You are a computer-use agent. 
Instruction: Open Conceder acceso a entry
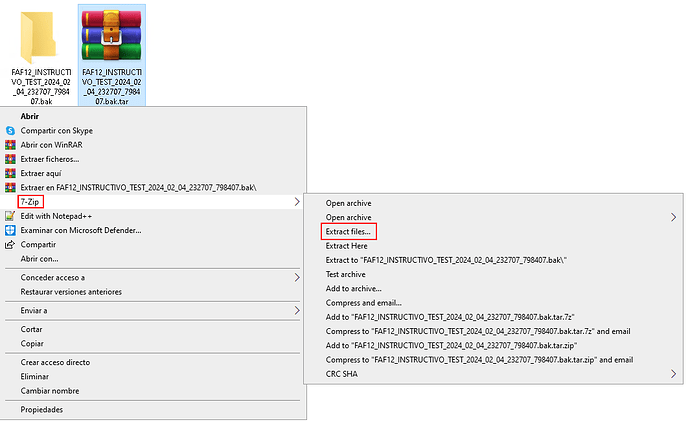pos(52,278)
